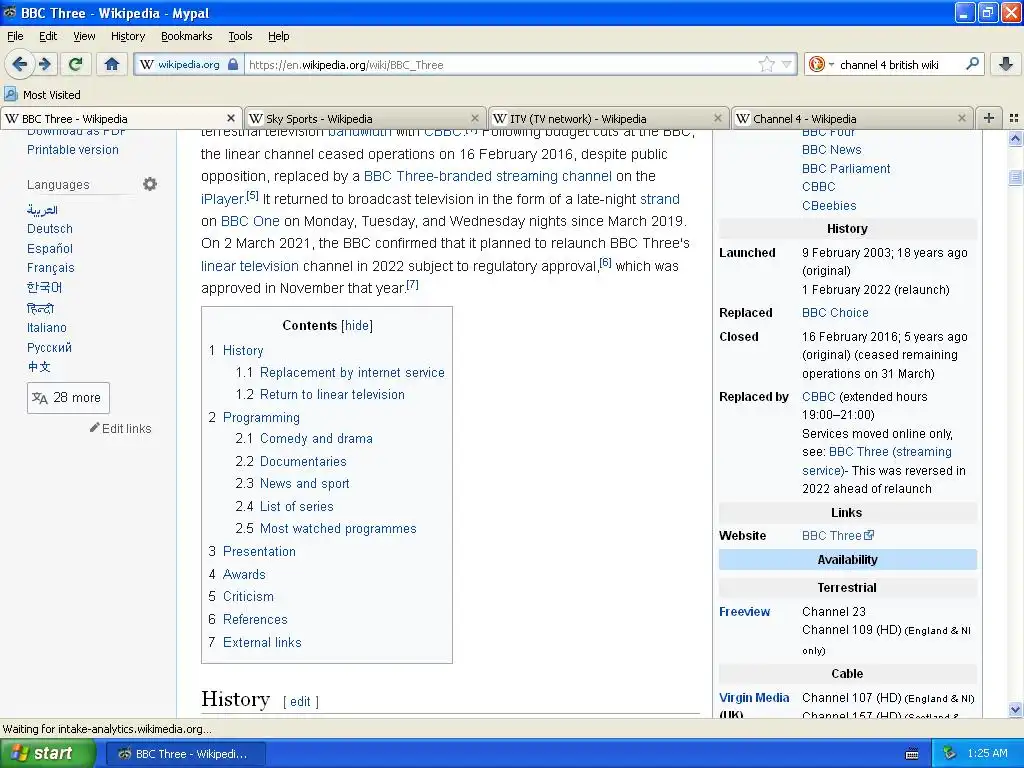Viewport: 1024px width, 768px height.
Task: Follow the iPlayer link in article
Action: pyautogui.click(x=222, y=199)
